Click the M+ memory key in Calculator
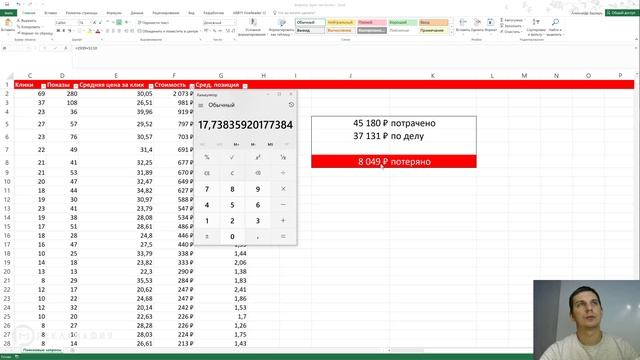The height and width of the screenshot is (360, 640). [236, 144]
